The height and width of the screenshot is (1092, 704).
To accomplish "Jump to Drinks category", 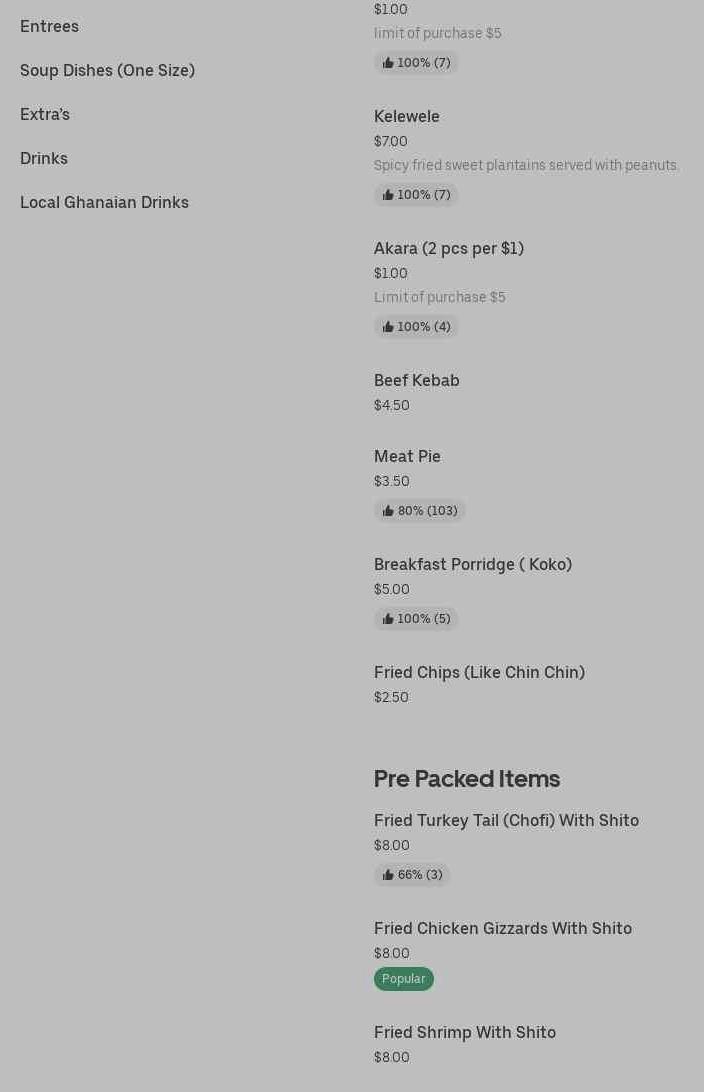I will 44,158.
